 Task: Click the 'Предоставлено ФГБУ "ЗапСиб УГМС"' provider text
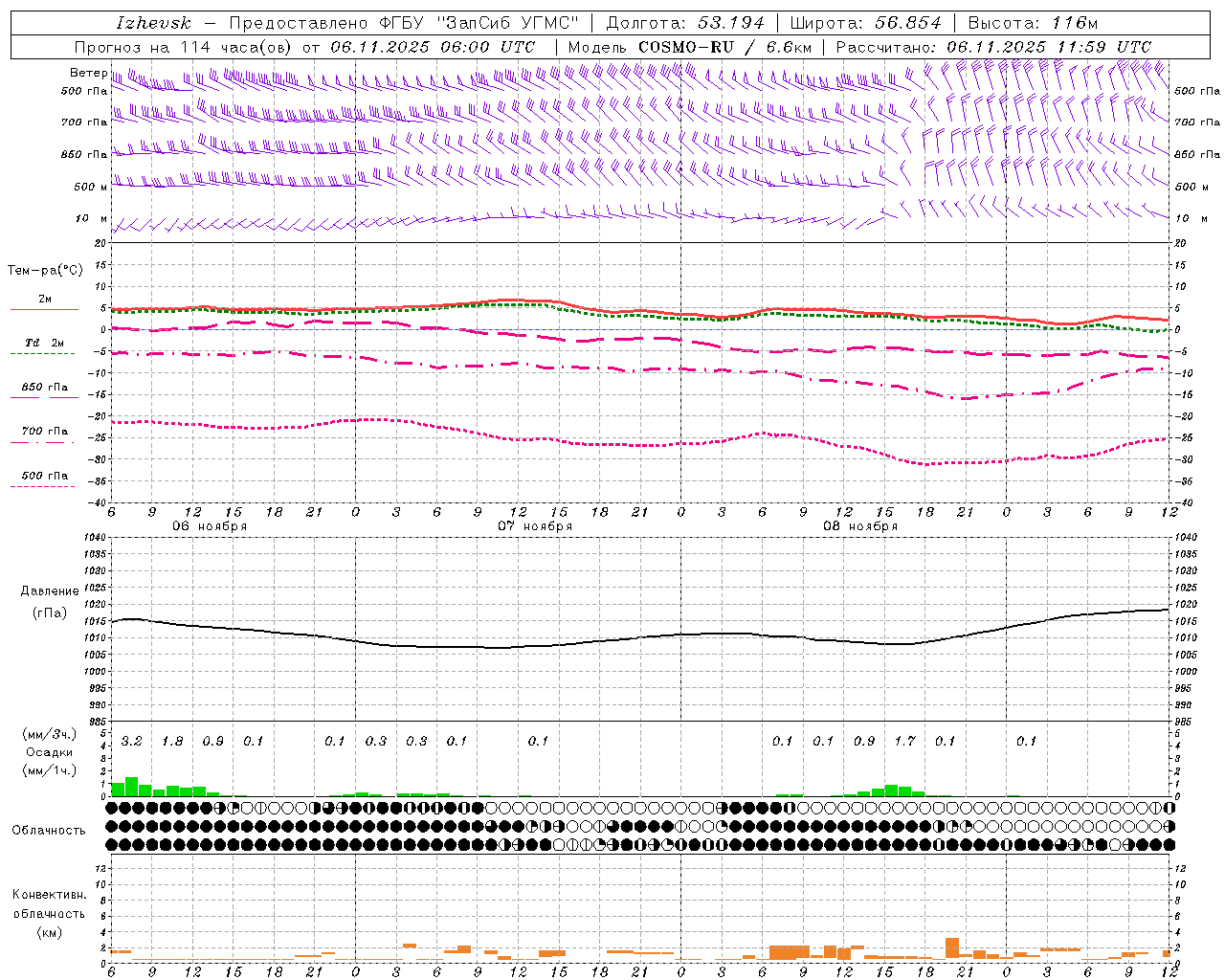405,23
